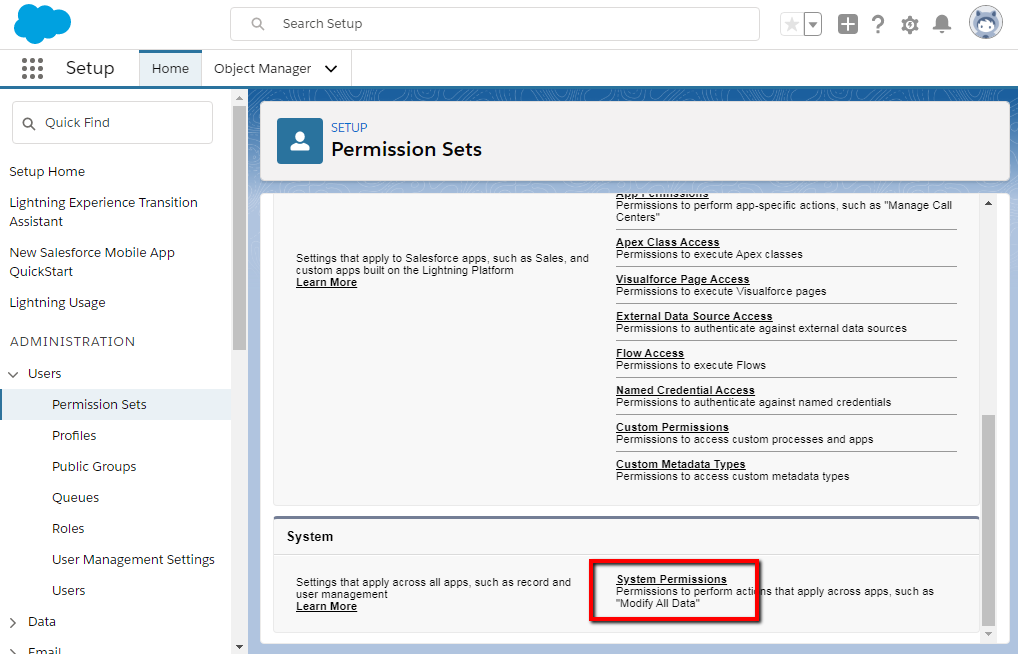The width and height of the screenshot is (1018, 654).
Task: Click the Quick Find search box
Action: (112, 123)
